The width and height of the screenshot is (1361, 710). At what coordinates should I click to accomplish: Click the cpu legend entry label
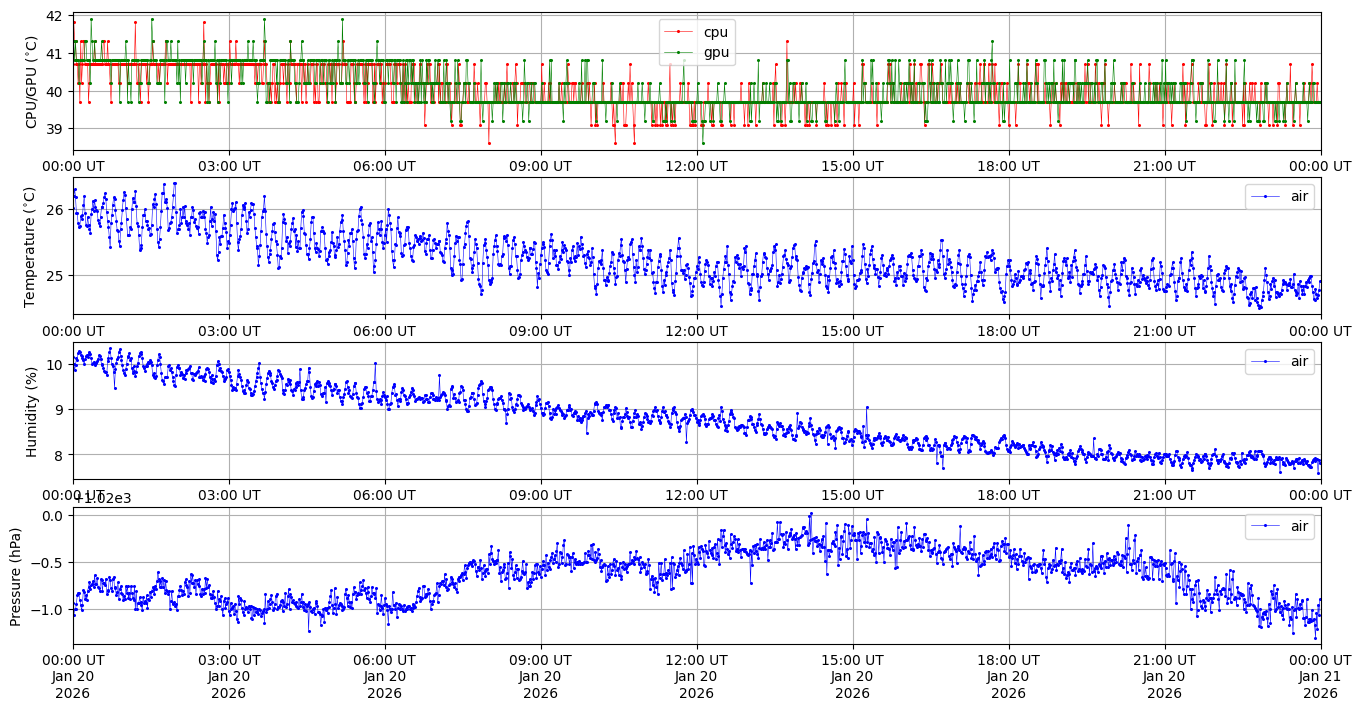pyautogui.click(x=716, y=32)
